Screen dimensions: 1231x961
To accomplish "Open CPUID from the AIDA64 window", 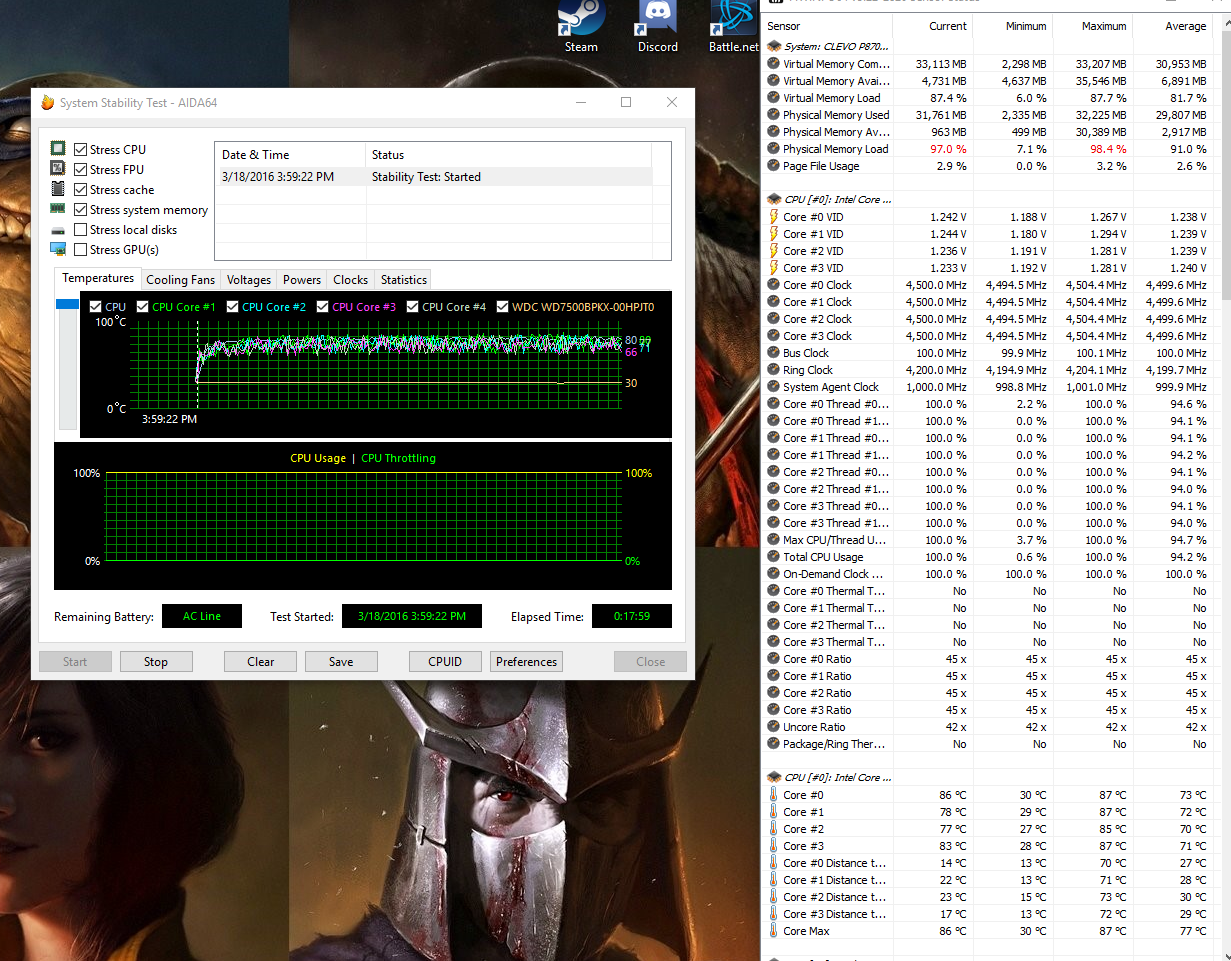I will point(445,661).
